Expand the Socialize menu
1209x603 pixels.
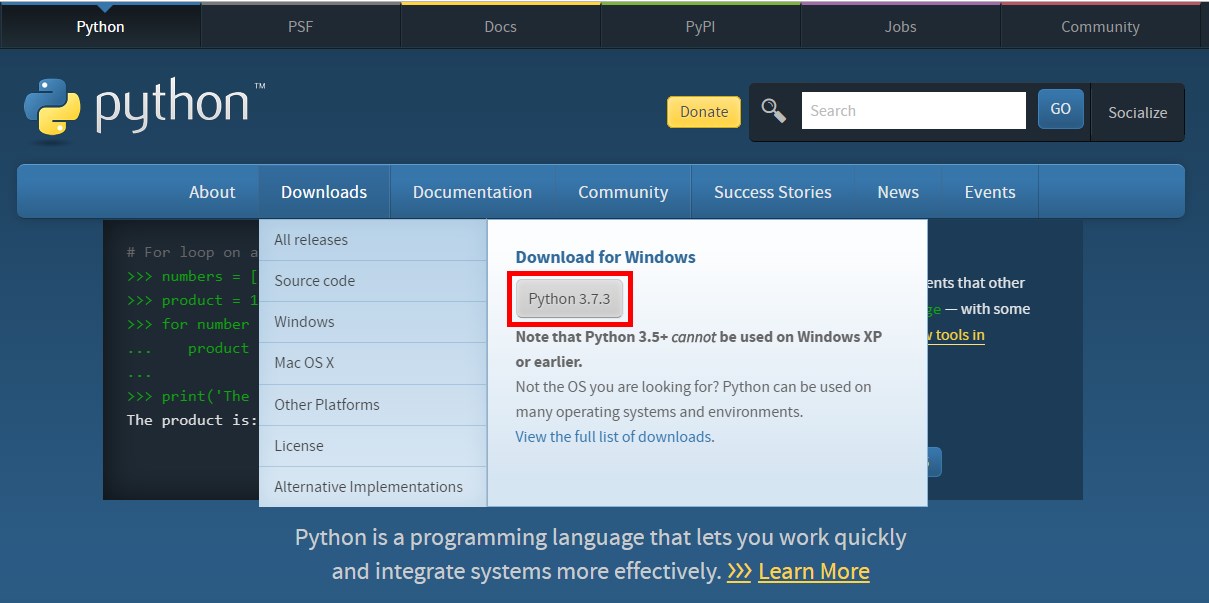tap(1138, 112)
